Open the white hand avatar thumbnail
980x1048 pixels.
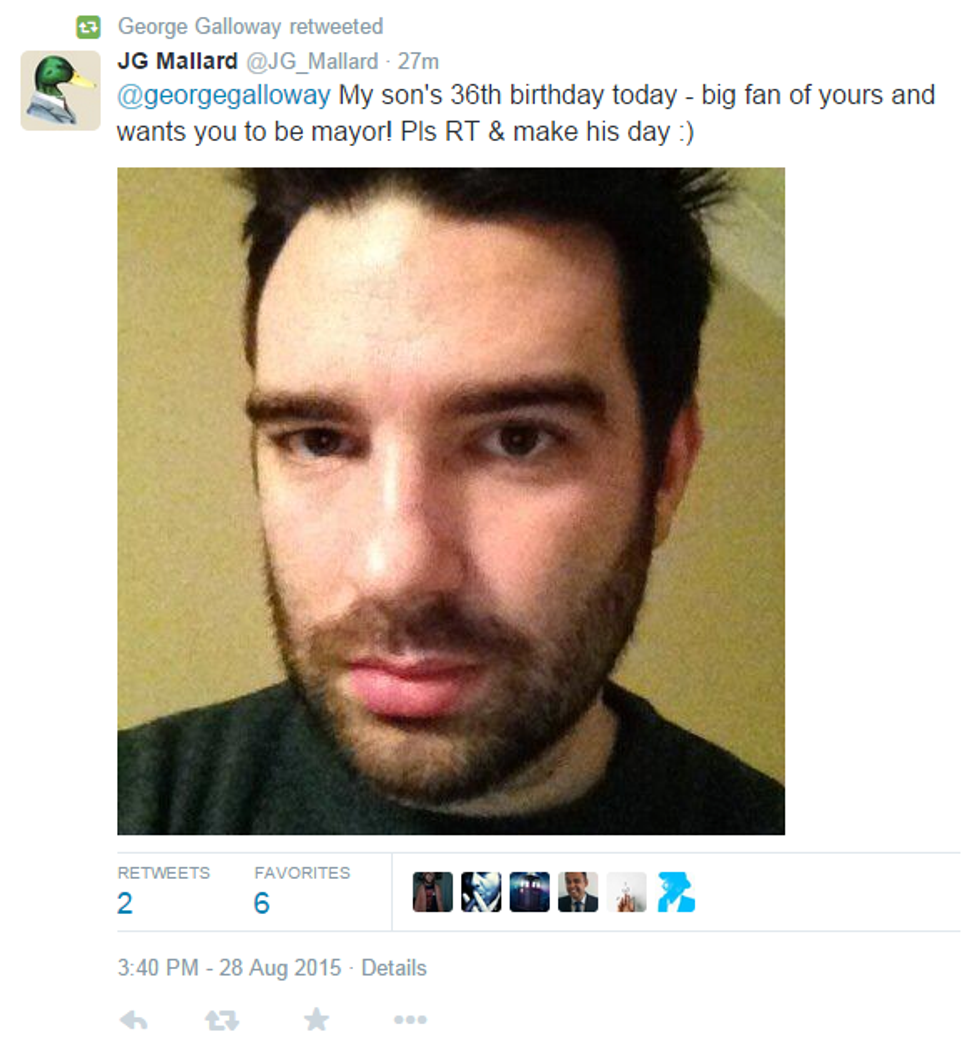click(x=627, y=892)
